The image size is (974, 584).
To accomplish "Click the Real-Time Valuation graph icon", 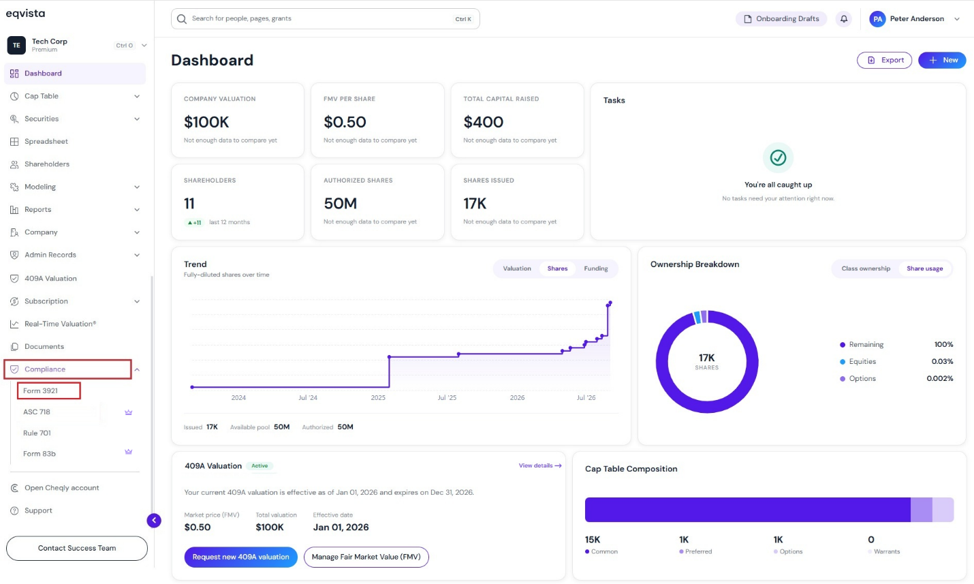I will [14, 324].
